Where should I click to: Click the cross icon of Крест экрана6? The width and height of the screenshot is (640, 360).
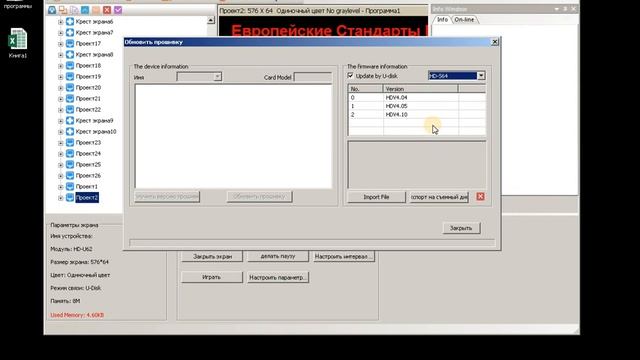(x=70, y=21)
